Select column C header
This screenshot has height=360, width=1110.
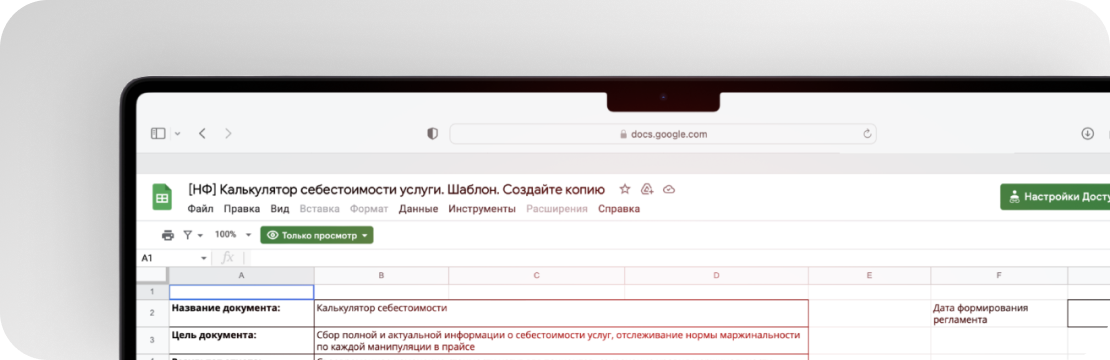[537, 275]
